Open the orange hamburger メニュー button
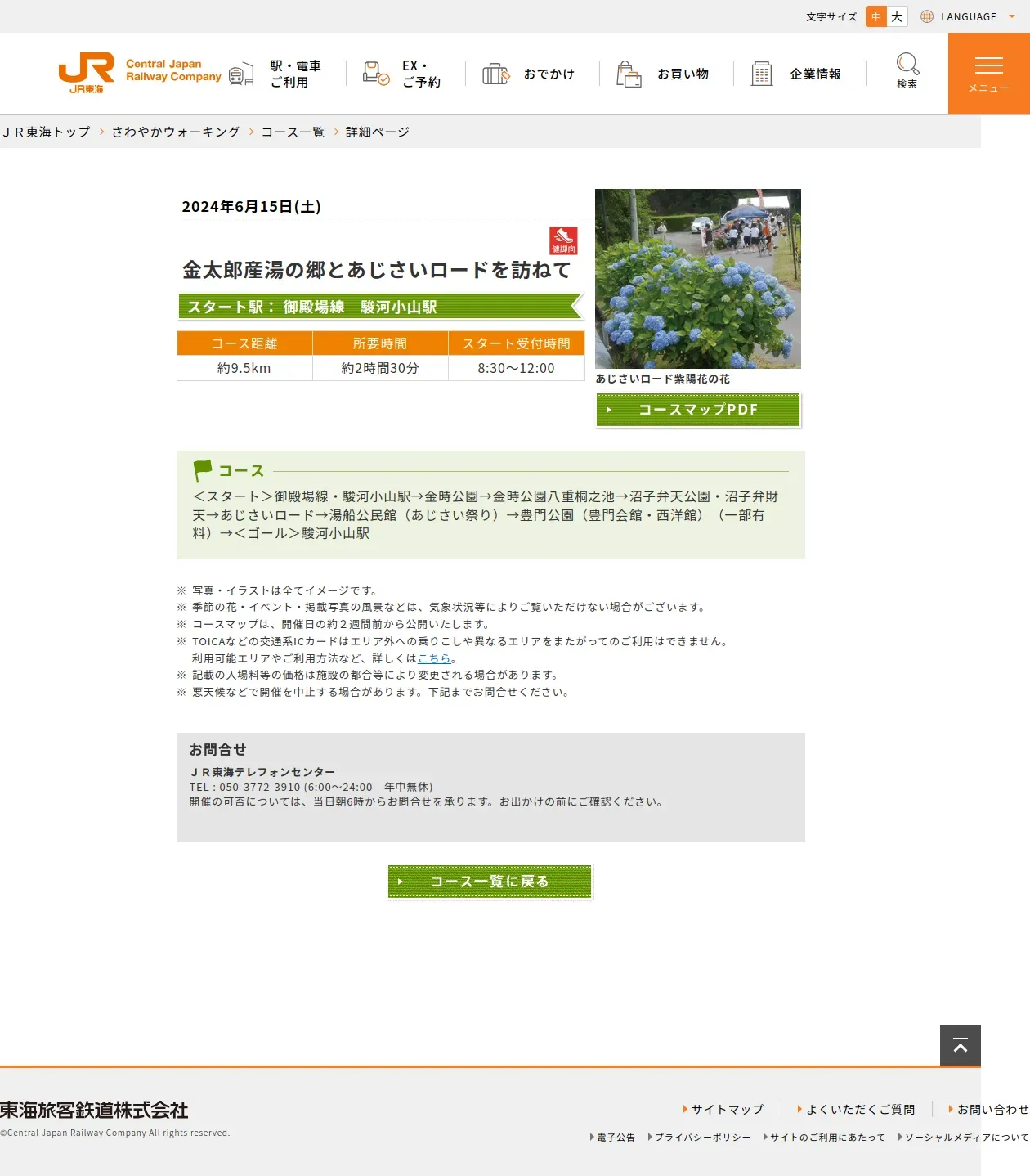1030x1176 pixels. point(989,74)
